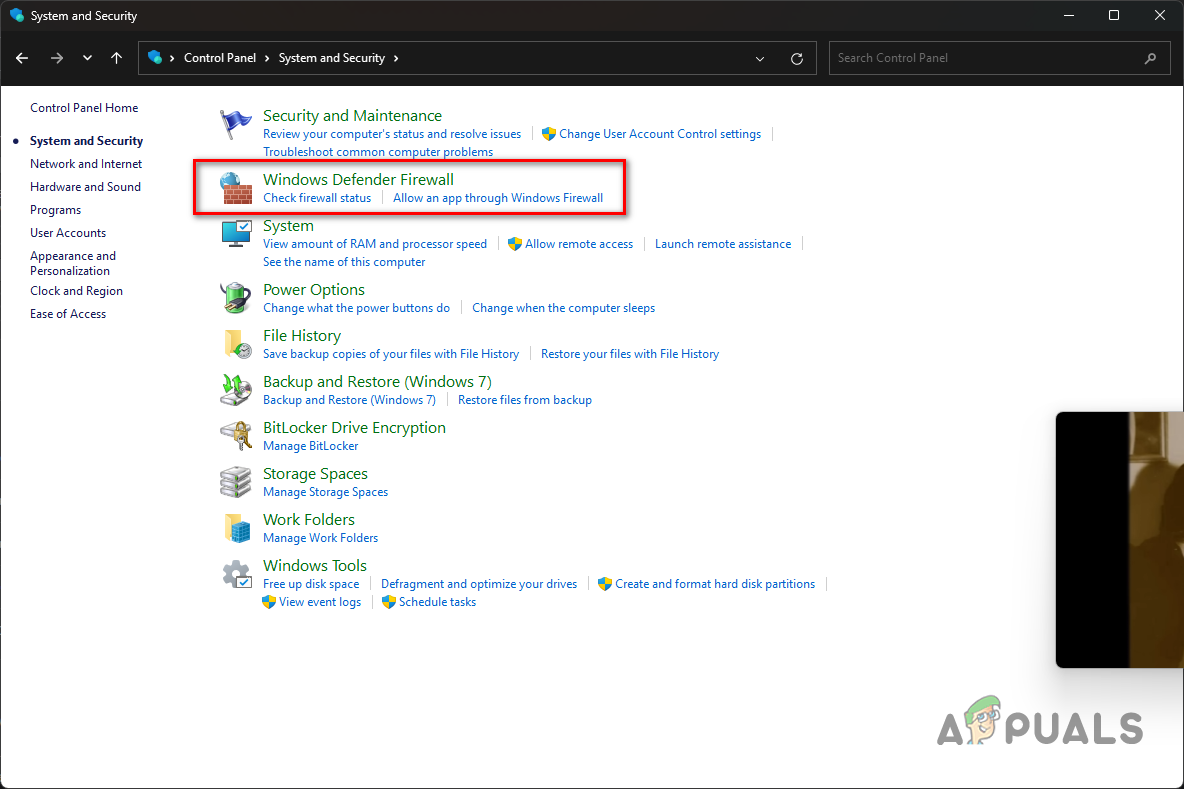Open Security and Maintenance via its flag icon
Viewport: 1184px width, 789px height.
click(236, 123)
